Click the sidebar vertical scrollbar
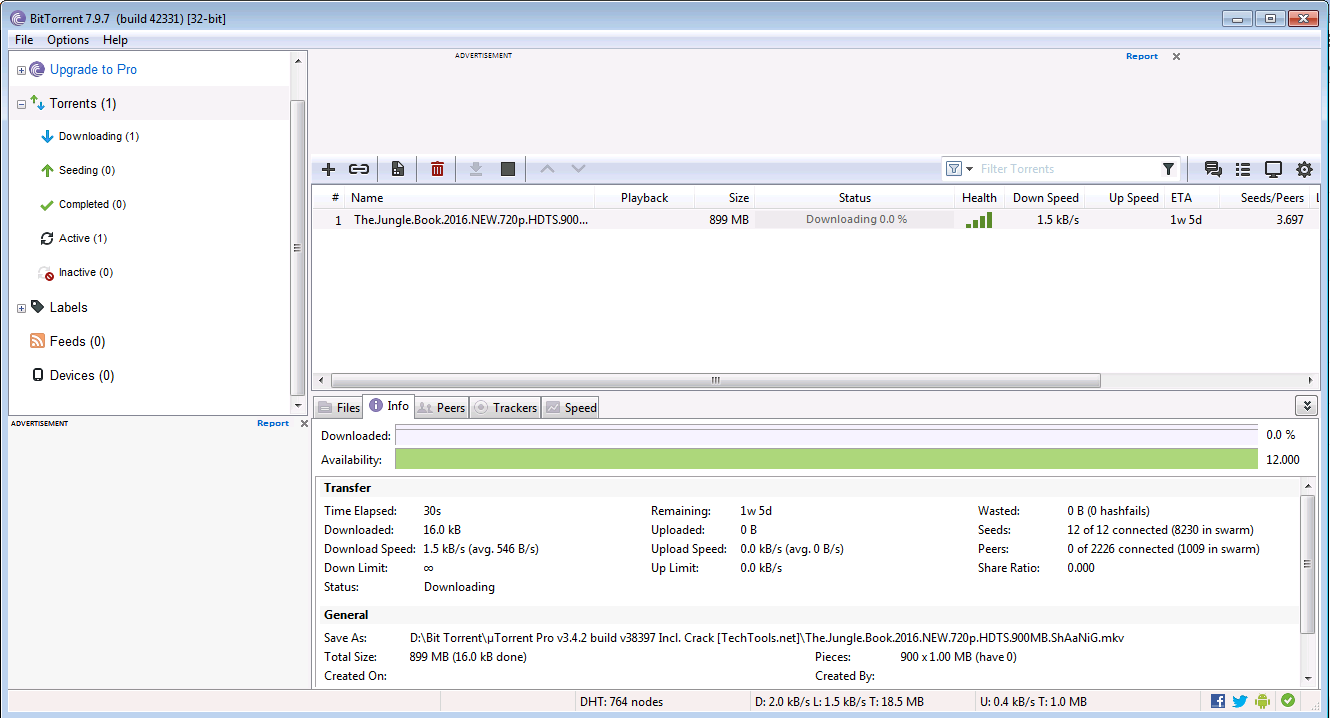 coord(297,247)
